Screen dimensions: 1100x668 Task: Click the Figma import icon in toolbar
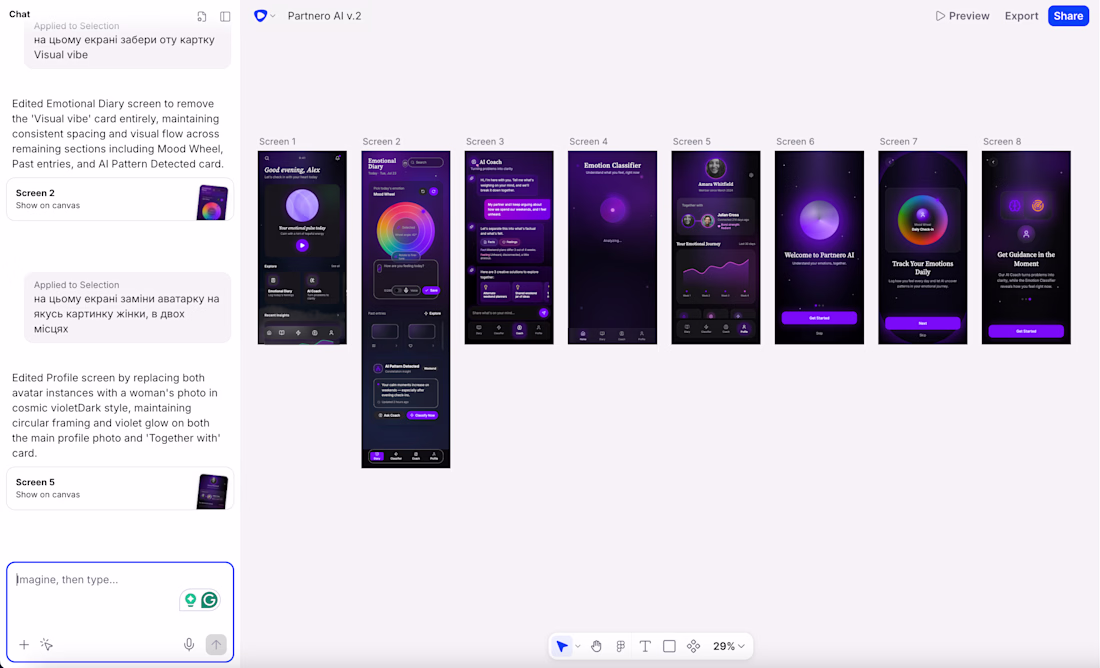point(621,646)
